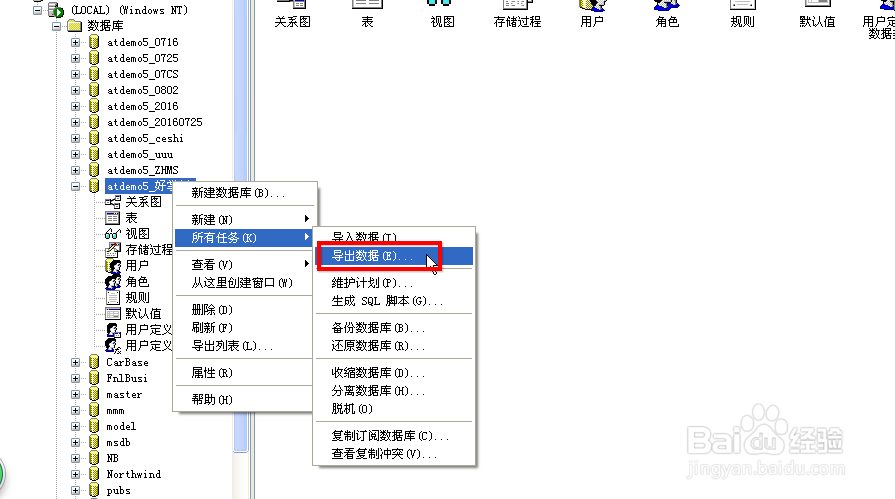895x499 pixels.
Task: Select the 数据库 folder icon in tree
Action: (75, 26)
